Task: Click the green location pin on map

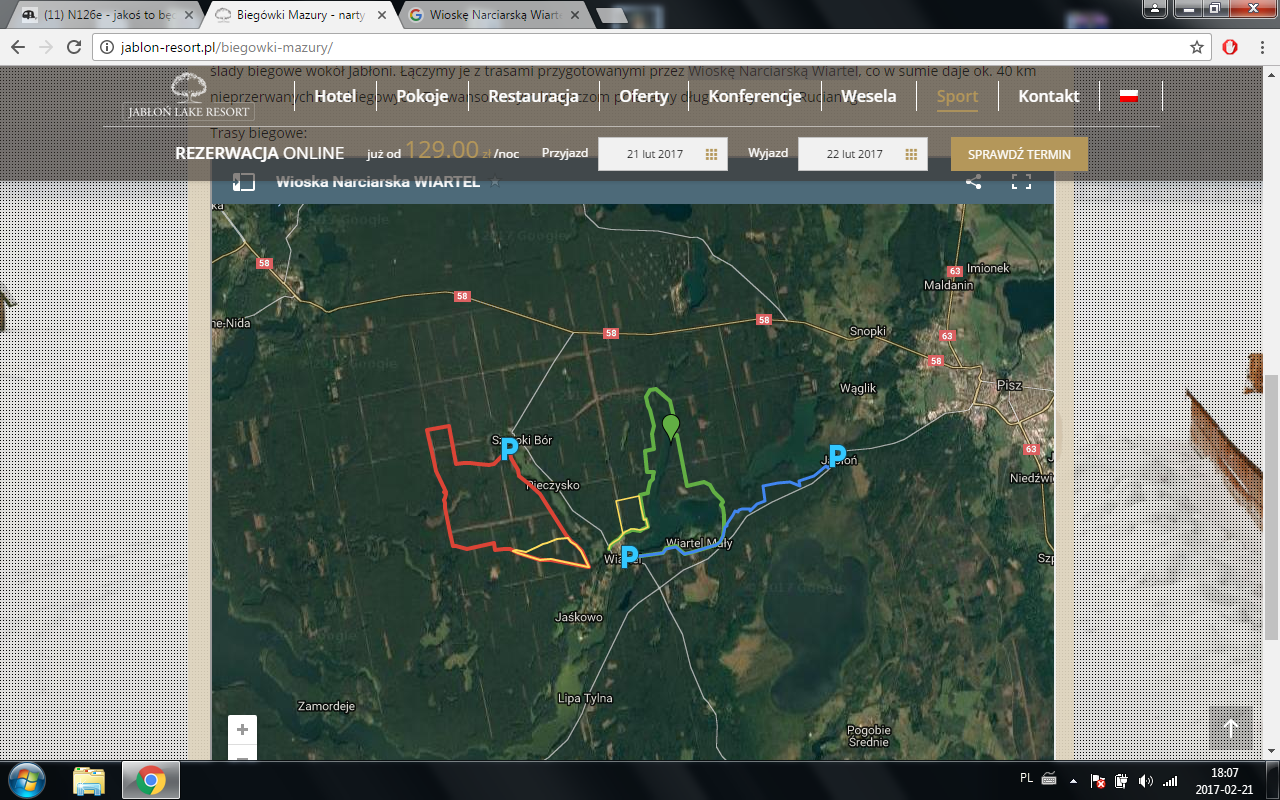Action: pos(671,427)
